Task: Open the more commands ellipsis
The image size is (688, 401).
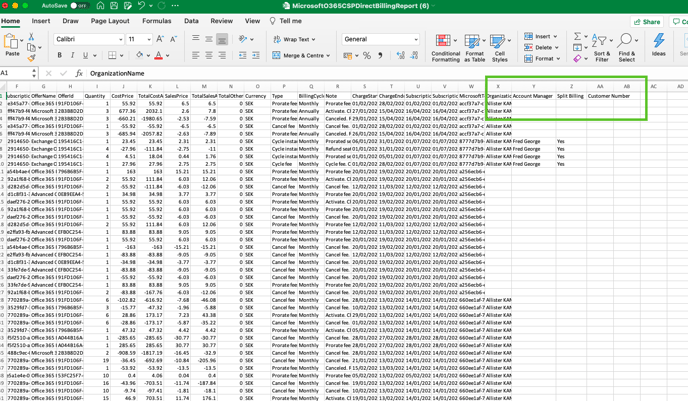Action: click(x=175, y=6)
